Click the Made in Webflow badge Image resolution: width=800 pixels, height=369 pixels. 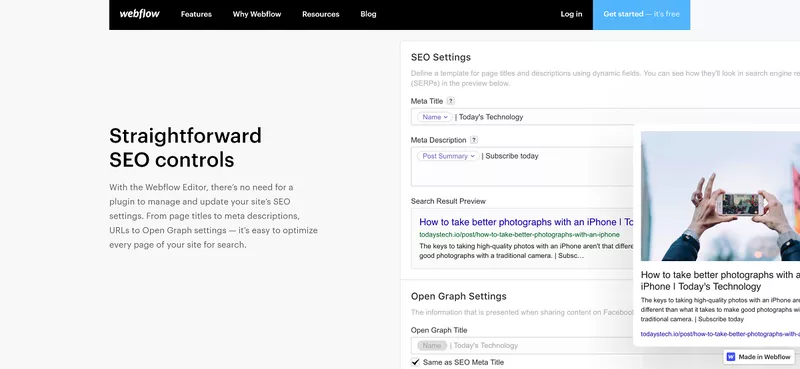[759, 357]
